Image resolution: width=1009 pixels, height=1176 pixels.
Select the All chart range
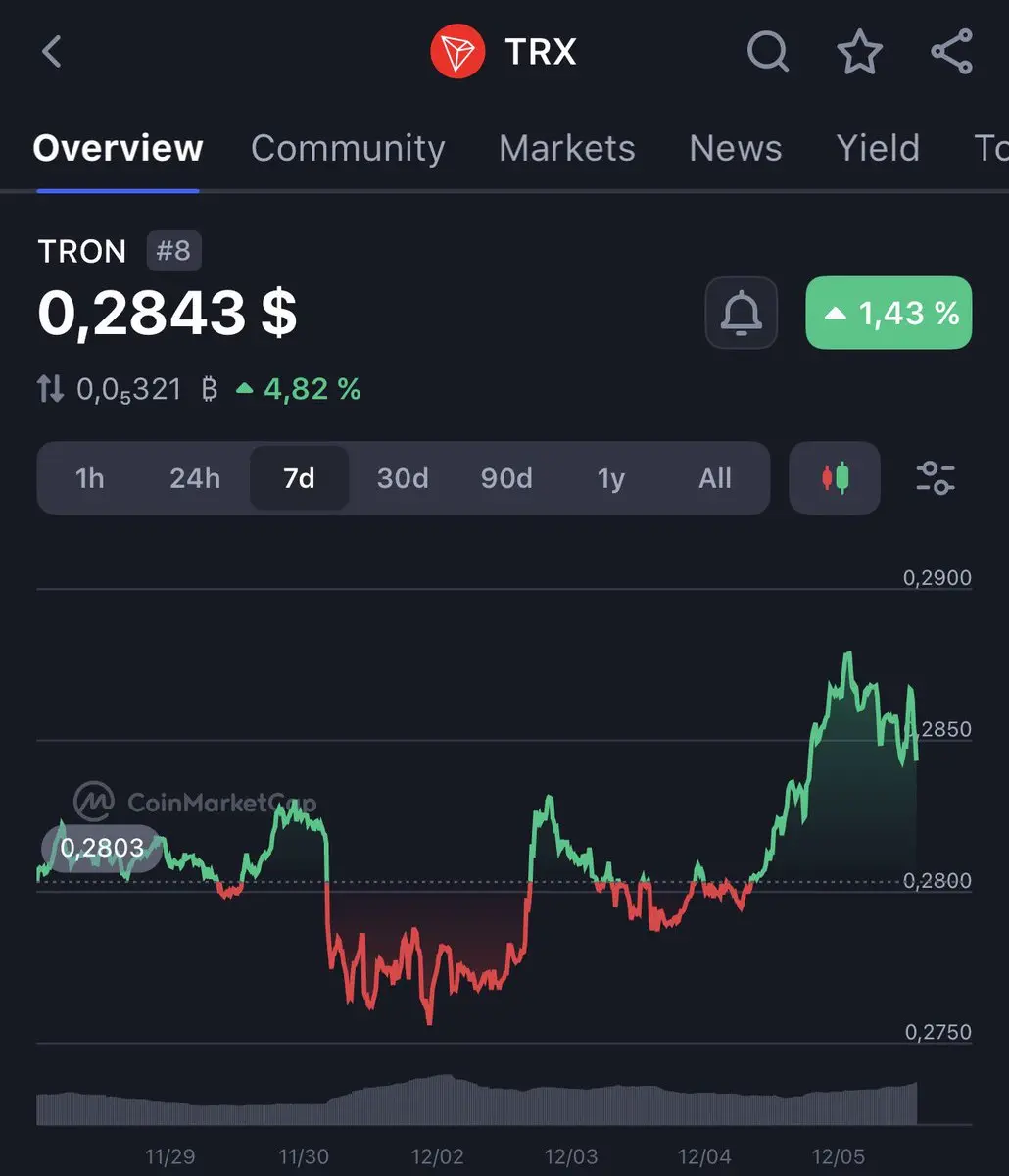715,478
